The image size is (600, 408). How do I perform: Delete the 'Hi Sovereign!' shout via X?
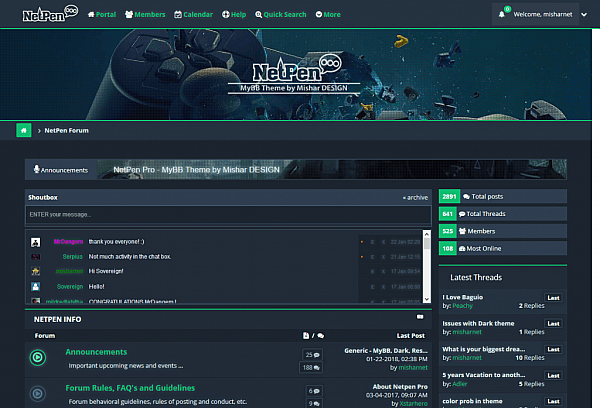(383, 271)
